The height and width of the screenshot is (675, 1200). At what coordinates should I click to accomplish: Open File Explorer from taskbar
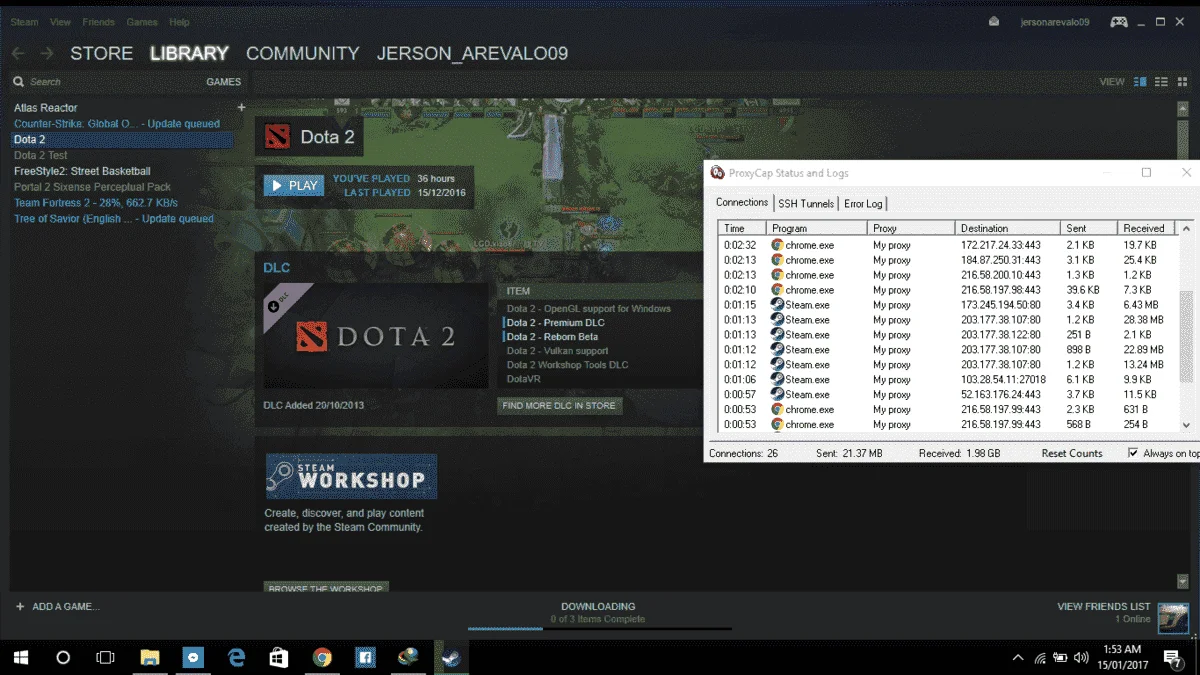tap(150, 657)
